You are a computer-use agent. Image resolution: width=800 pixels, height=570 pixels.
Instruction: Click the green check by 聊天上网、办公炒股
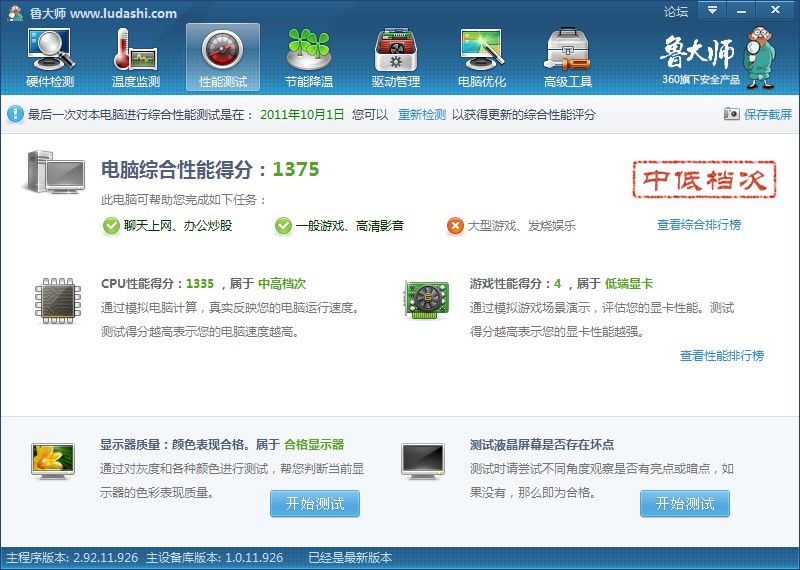111,226
